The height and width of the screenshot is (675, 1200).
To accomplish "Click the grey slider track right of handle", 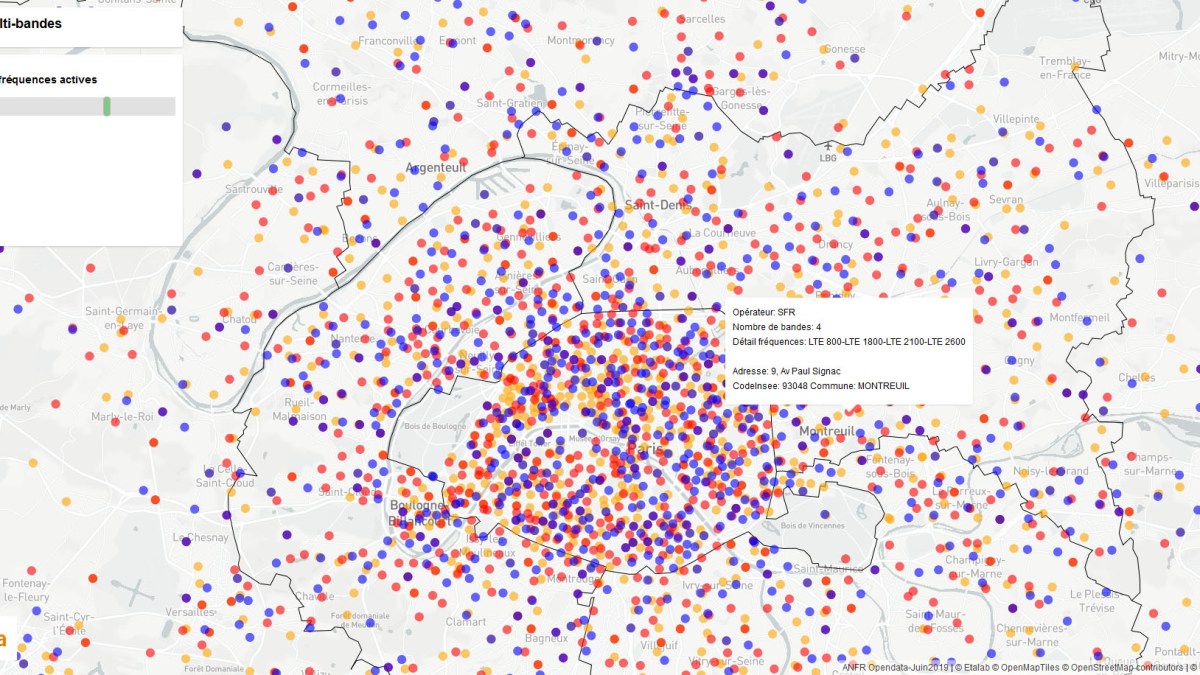I will [143, 106].
